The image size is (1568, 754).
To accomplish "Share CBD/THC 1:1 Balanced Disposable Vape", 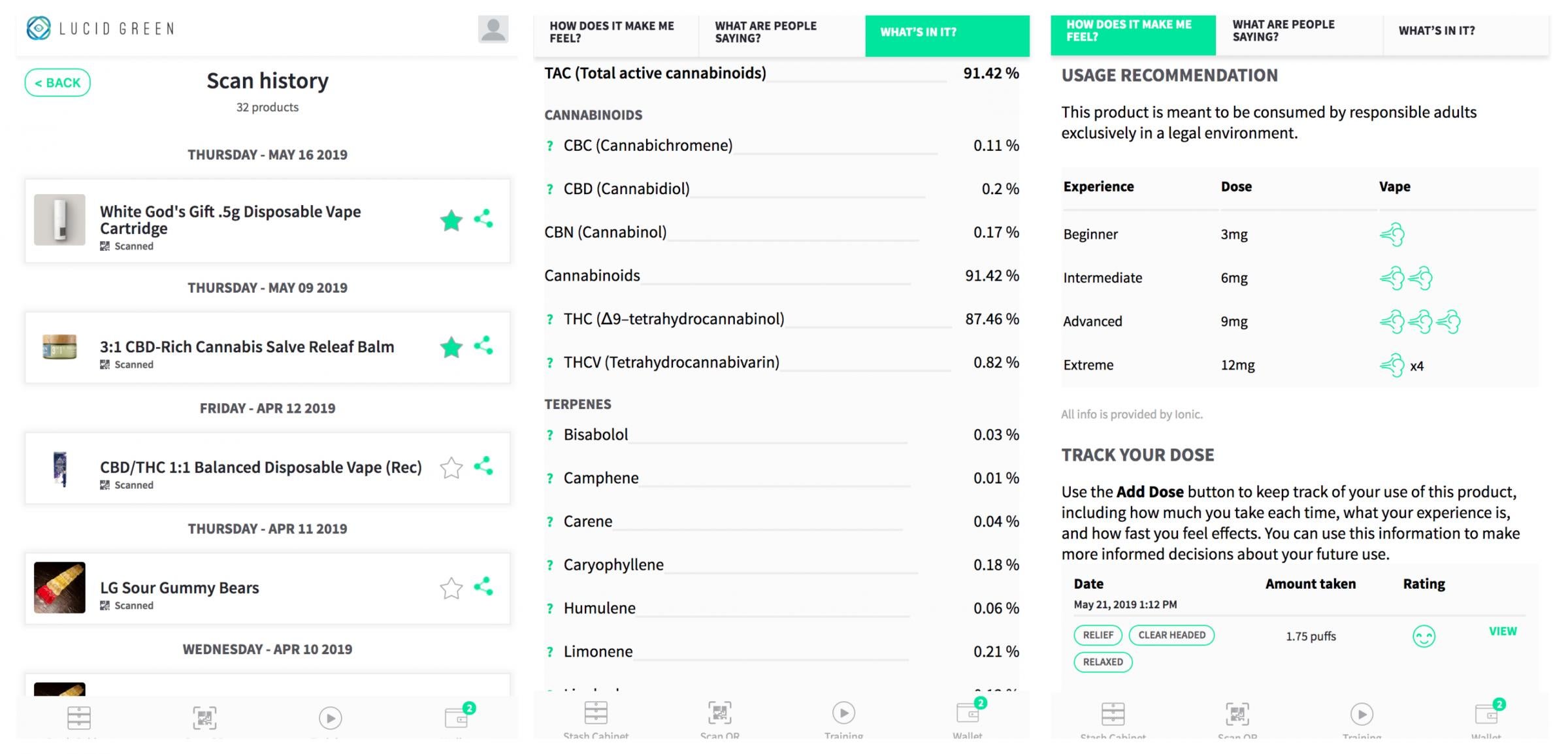I will [483, 466].
